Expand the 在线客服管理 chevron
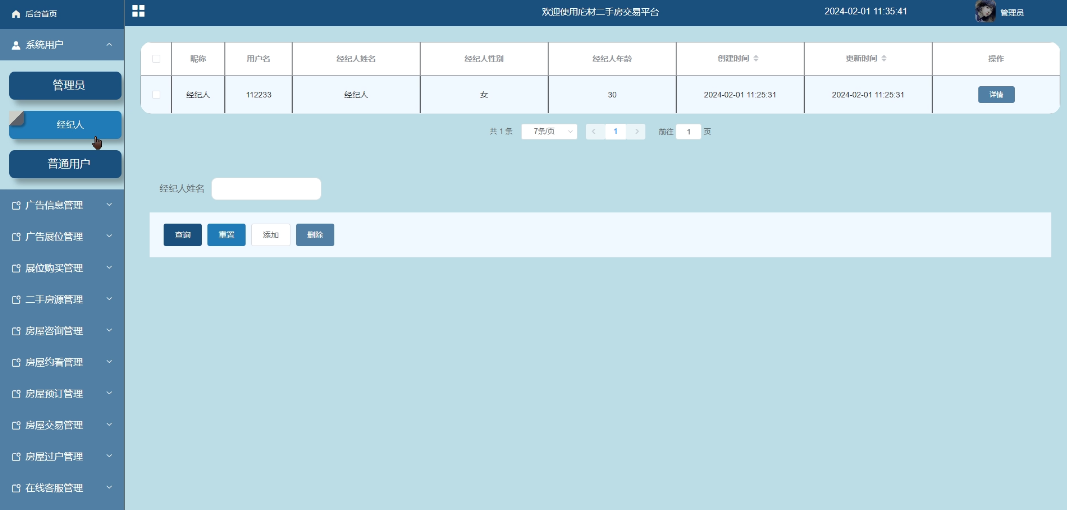Image resolution: width=1067 pixels, height=510 pixels. coord(110,487)
